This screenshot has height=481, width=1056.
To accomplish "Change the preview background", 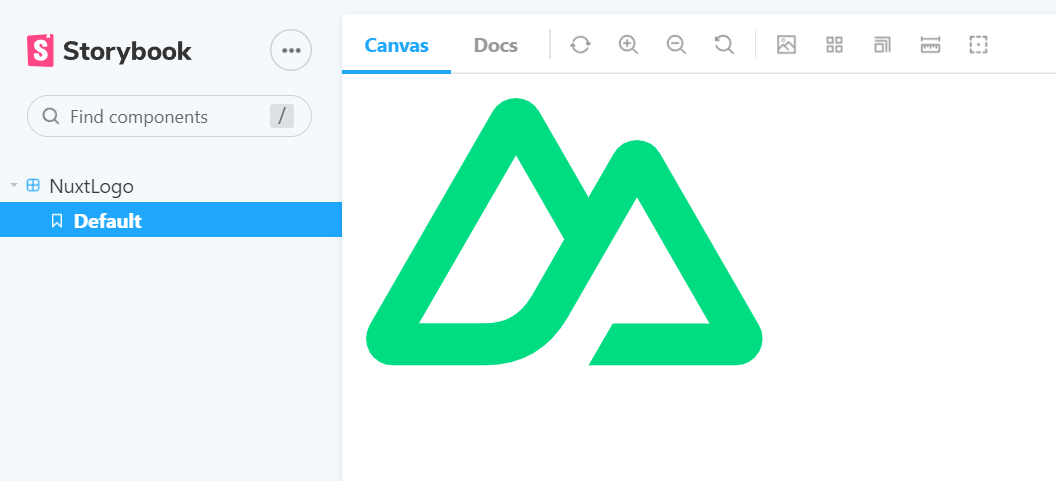I will pyautogui.click(x=786, y=45).
